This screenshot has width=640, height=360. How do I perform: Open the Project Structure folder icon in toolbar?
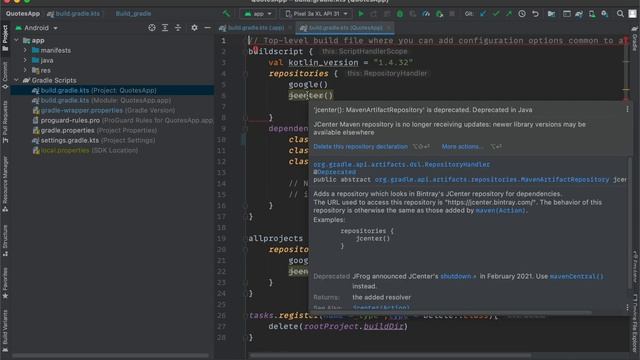[551, 14]
